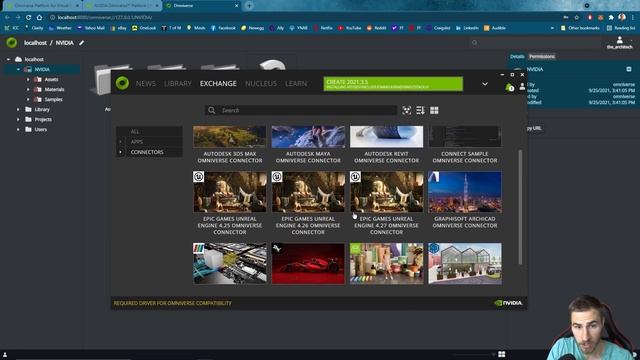The image size is (640, 360).
Task: Click the Nucleus web Omniverse logo
Action: pos(11,42)
